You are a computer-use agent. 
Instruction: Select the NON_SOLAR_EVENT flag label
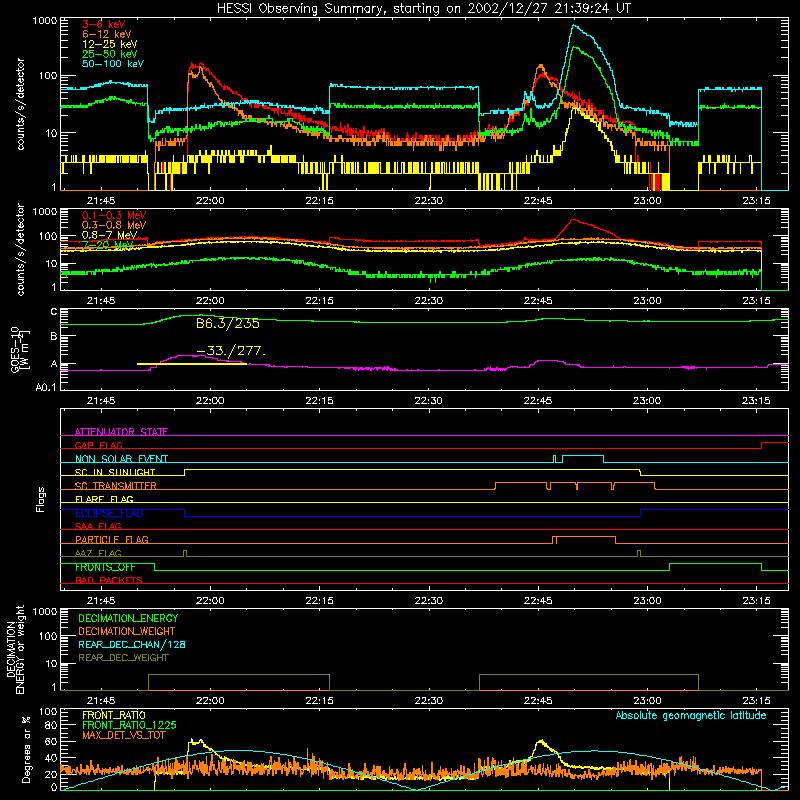click(x=121, y=459)
